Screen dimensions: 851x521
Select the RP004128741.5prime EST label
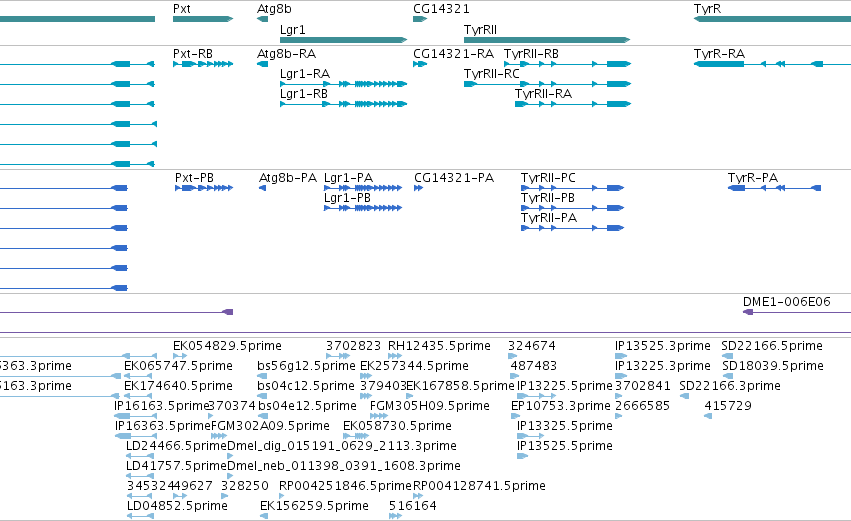tap(479, 486)
